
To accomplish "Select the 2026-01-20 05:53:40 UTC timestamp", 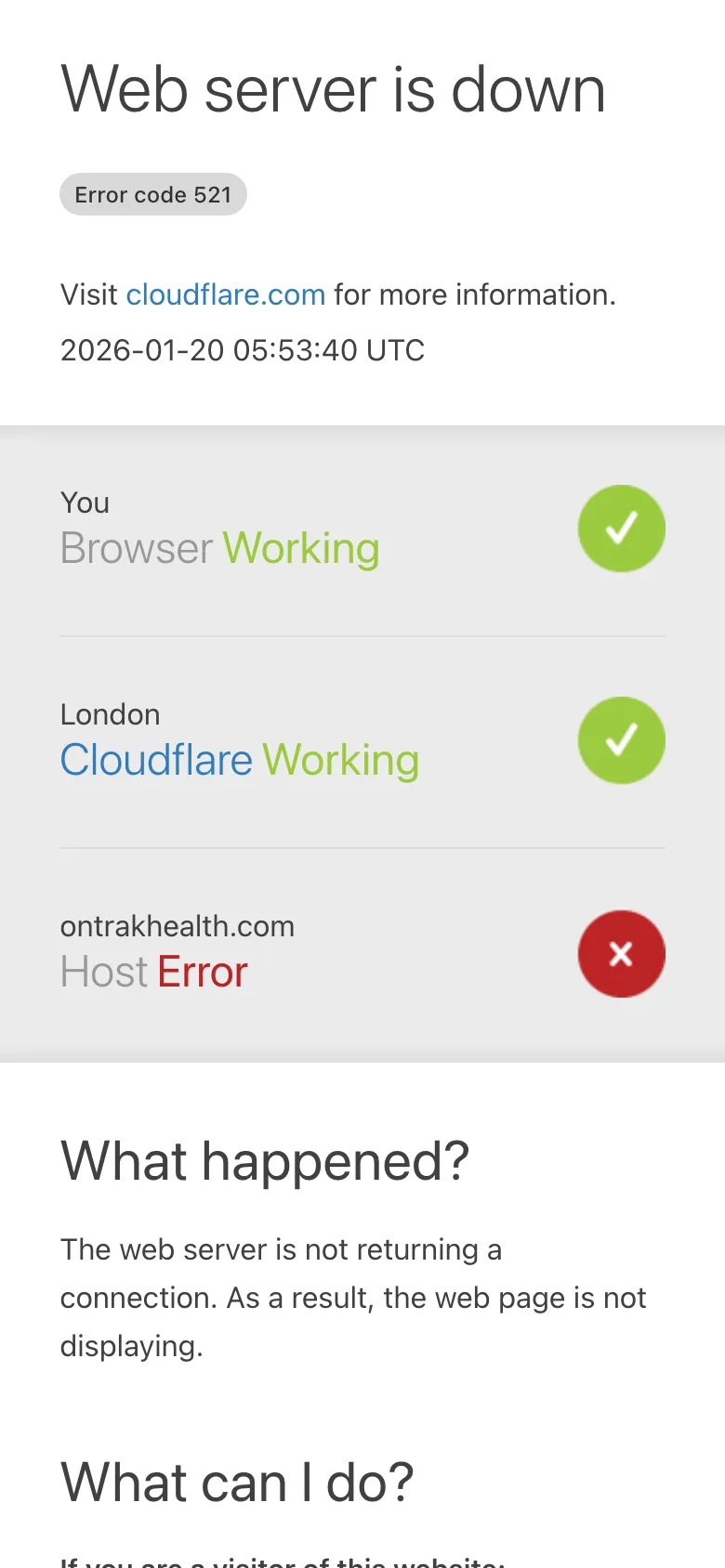I will point(243,350).
